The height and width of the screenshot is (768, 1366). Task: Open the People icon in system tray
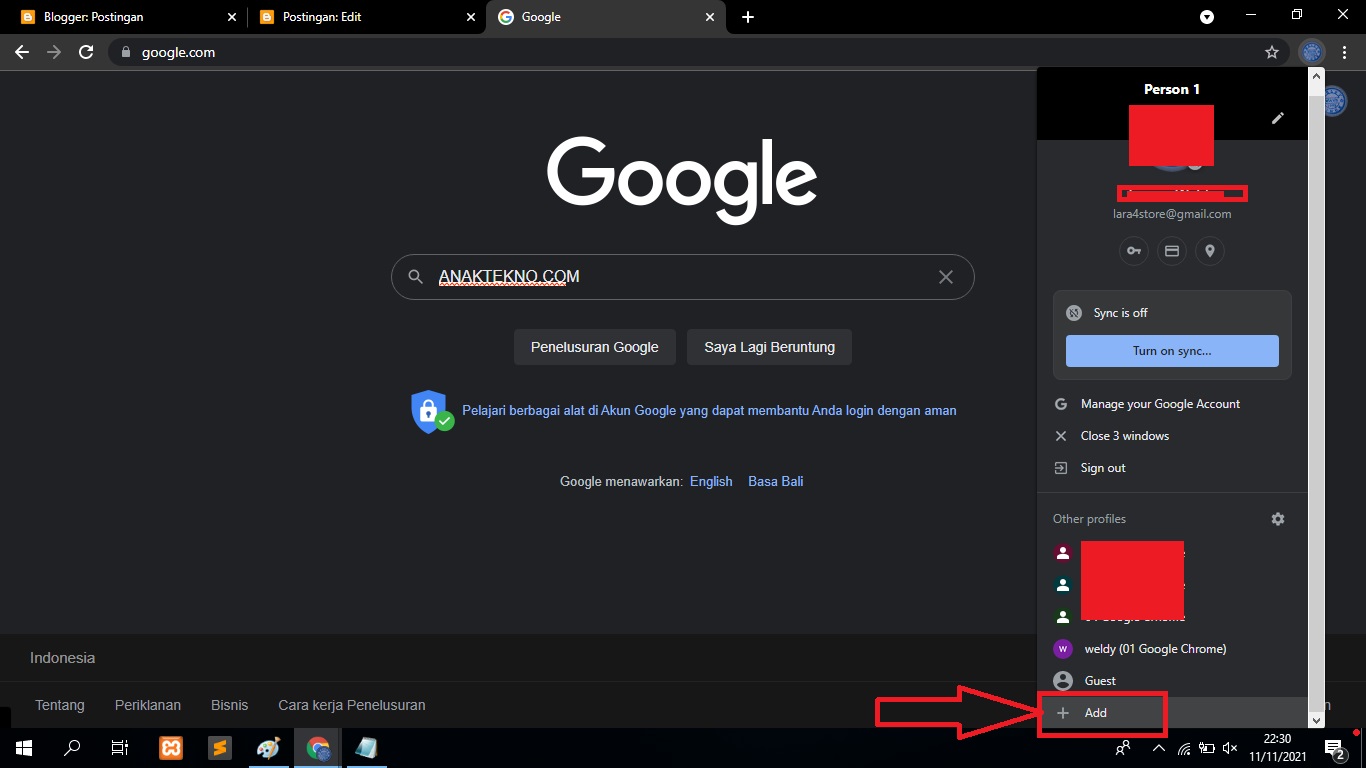(x=1123, y=748)
